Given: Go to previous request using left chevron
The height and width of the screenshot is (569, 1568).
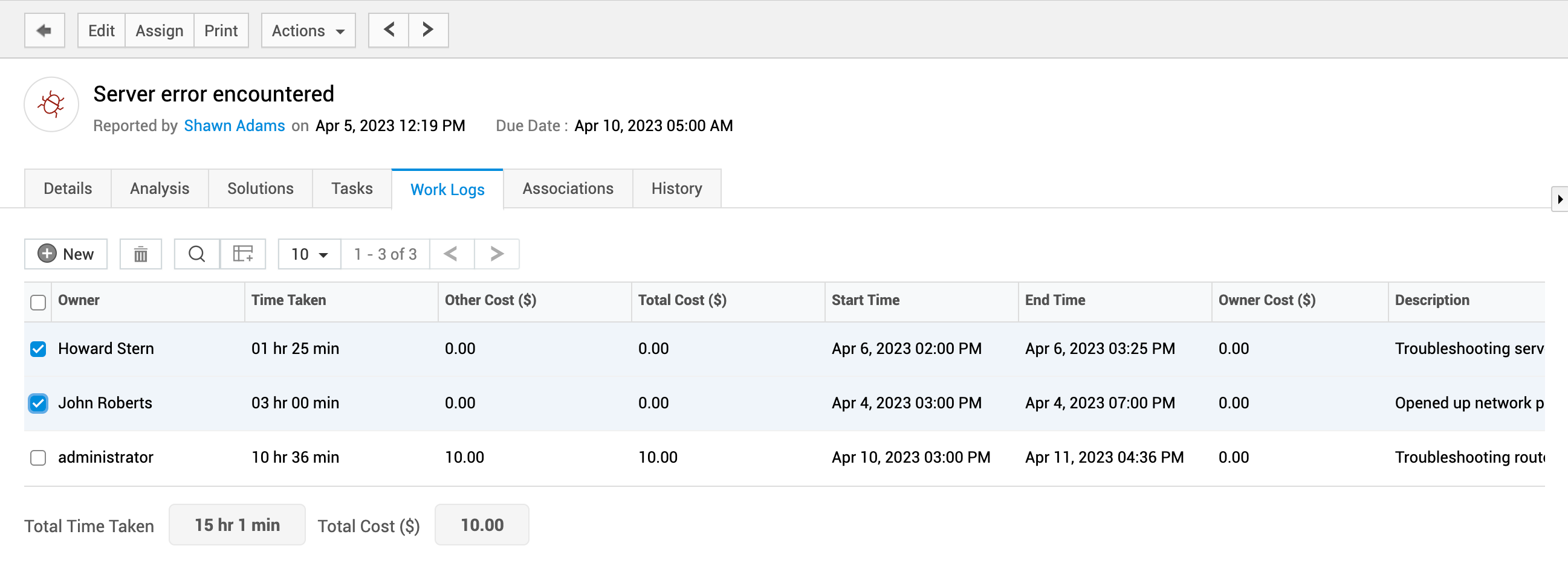Looking at the screenshot, I should [388, 30].
